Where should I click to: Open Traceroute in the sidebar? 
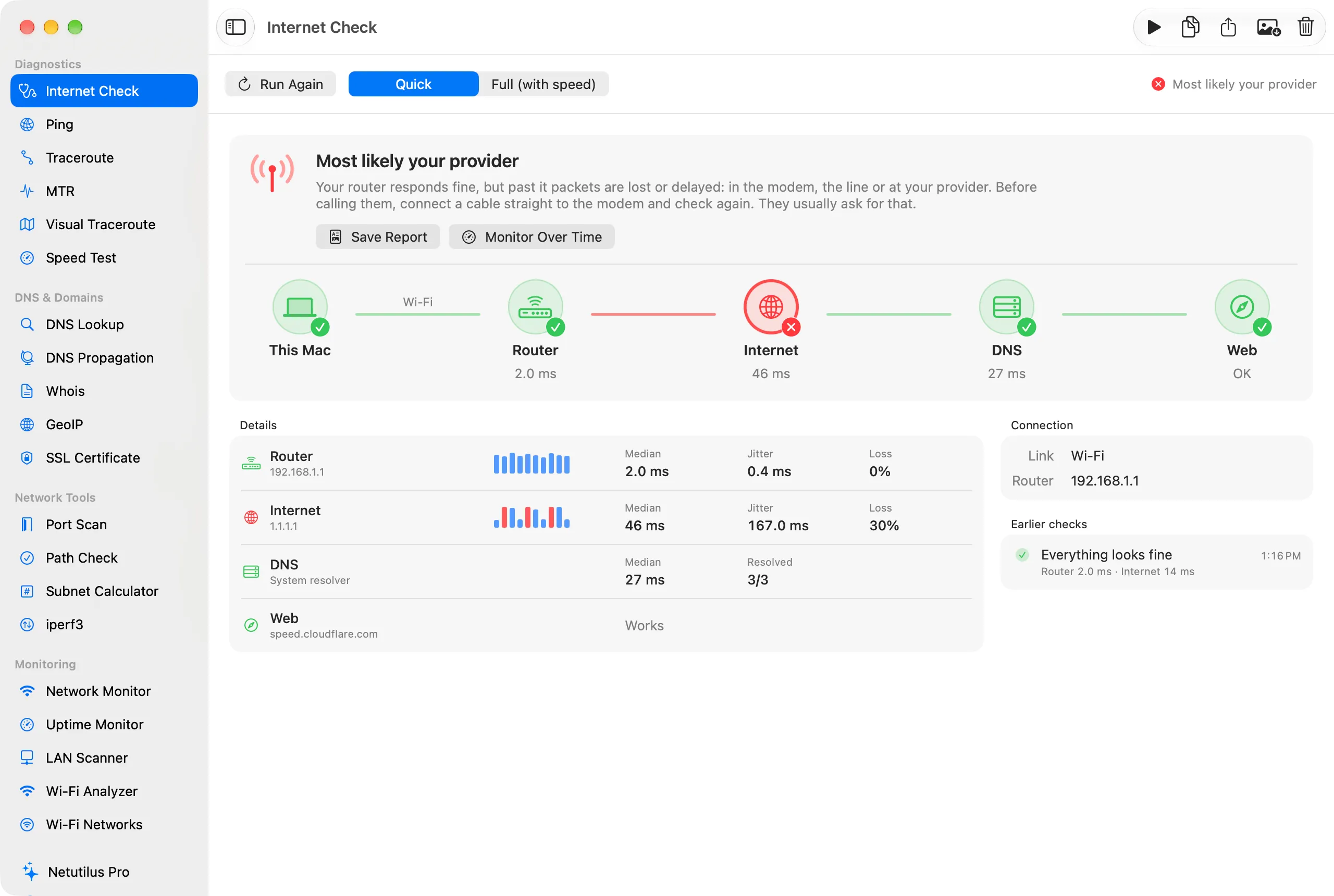104,157
